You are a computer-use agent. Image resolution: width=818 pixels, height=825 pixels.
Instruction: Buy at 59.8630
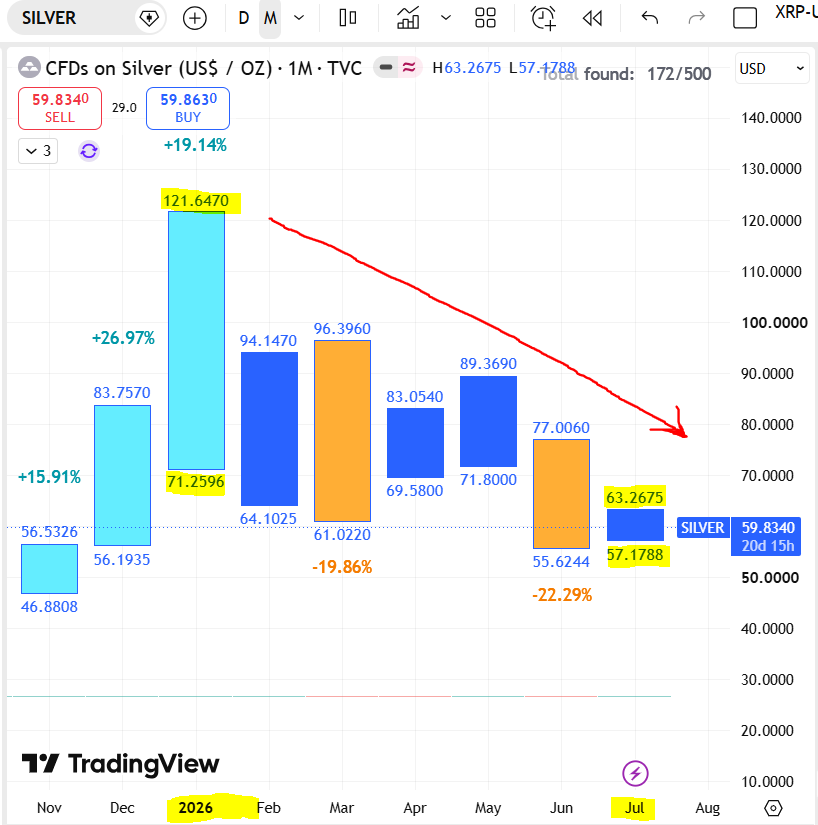[x=188, y=108]
